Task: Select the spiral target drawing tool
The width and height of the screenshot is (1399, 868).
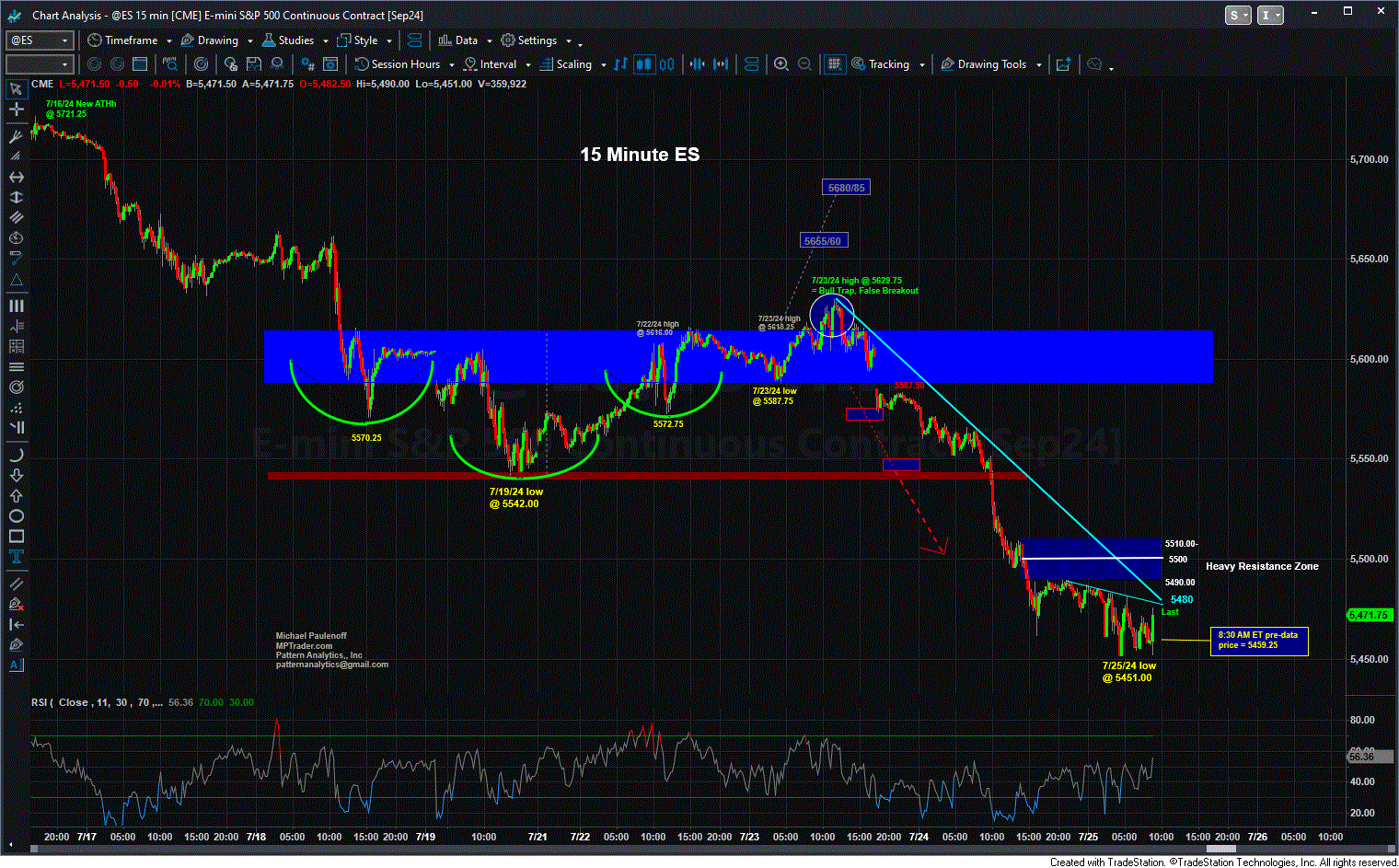Action: pos(16,387)
